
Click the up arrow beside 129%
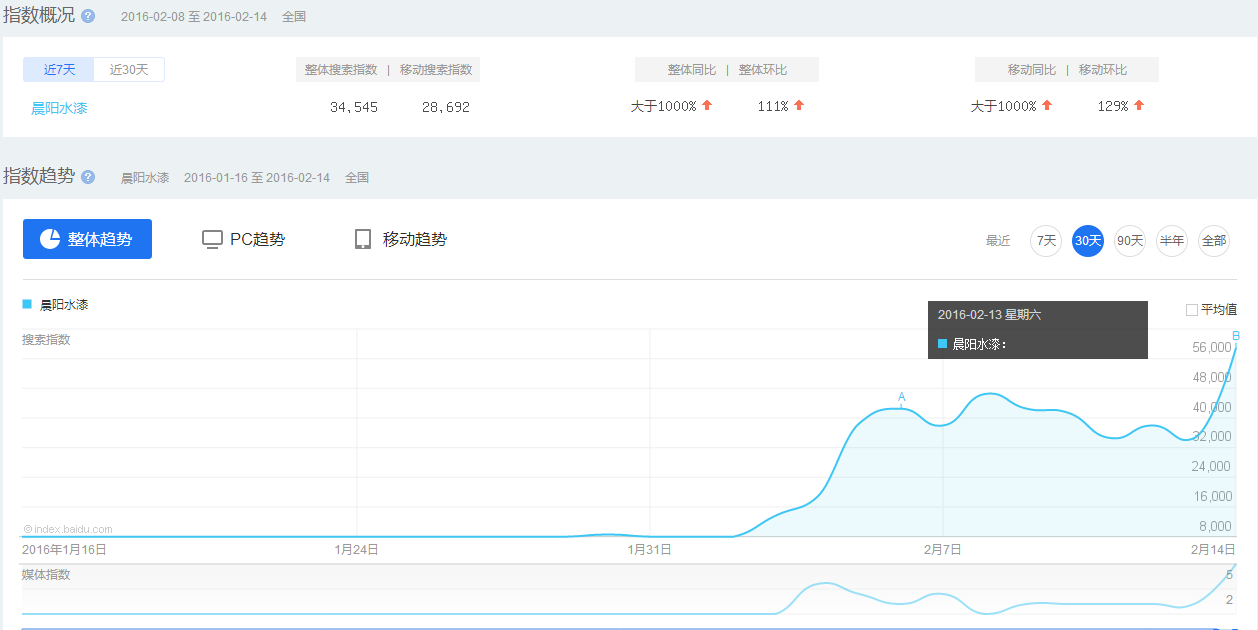1139,105
